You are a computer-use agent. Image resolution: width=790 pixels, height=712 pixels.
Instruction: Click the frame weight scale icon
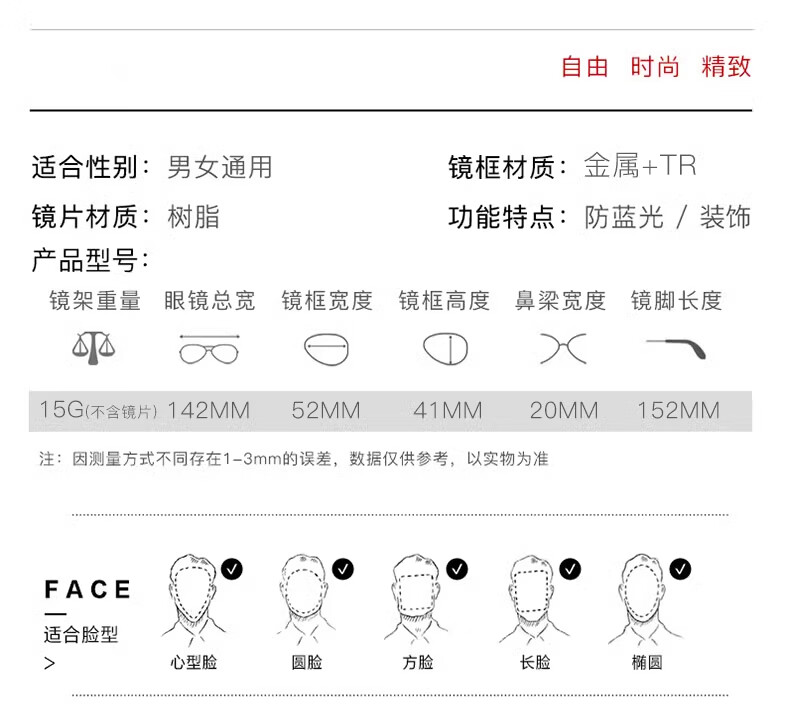(93, 348)
